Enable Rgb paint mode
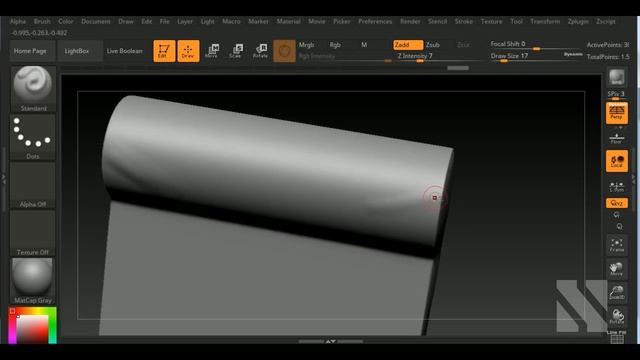 pos(335,45)
